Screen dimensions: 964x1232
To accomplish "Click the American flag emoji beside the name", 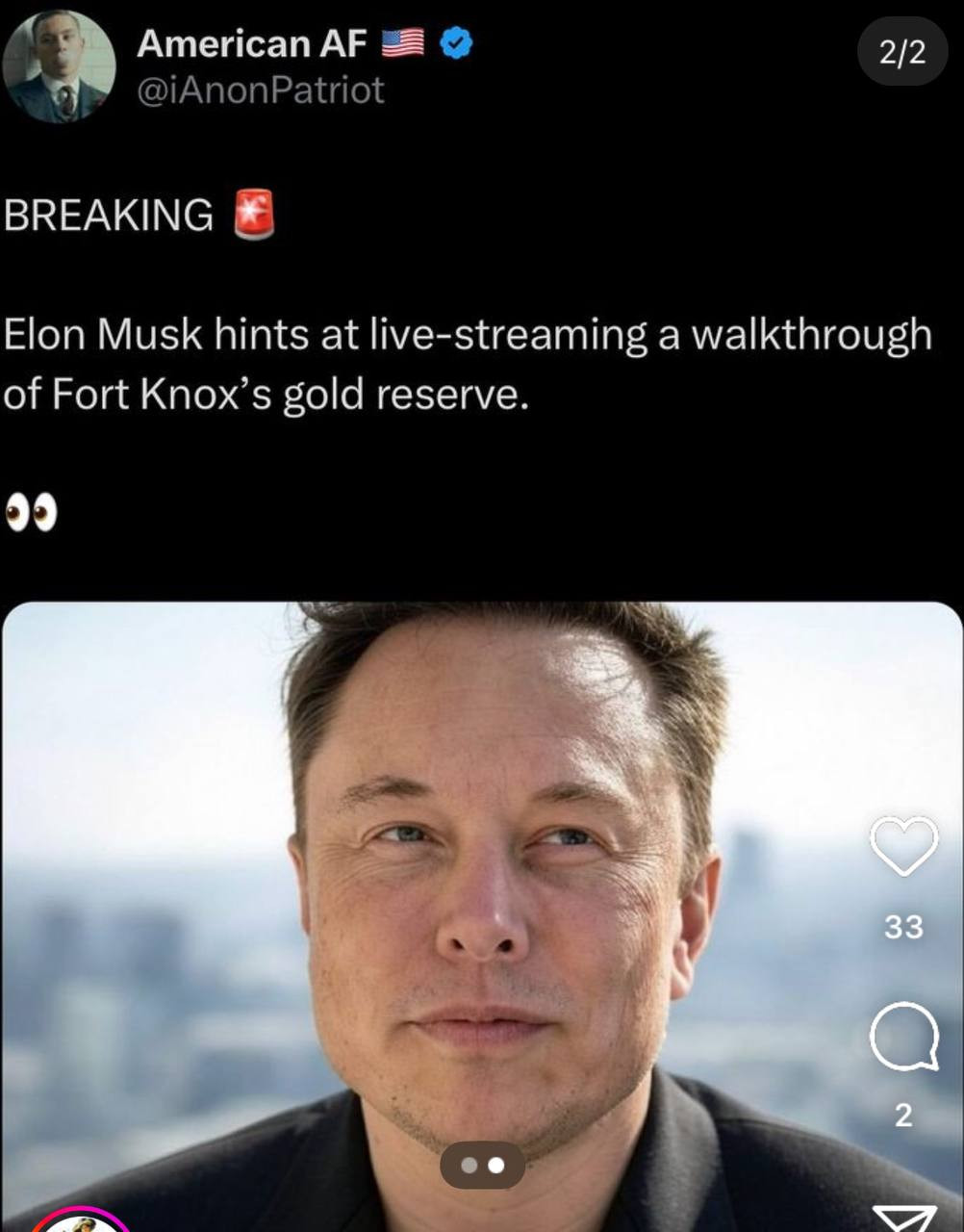I will click(402, 43).
